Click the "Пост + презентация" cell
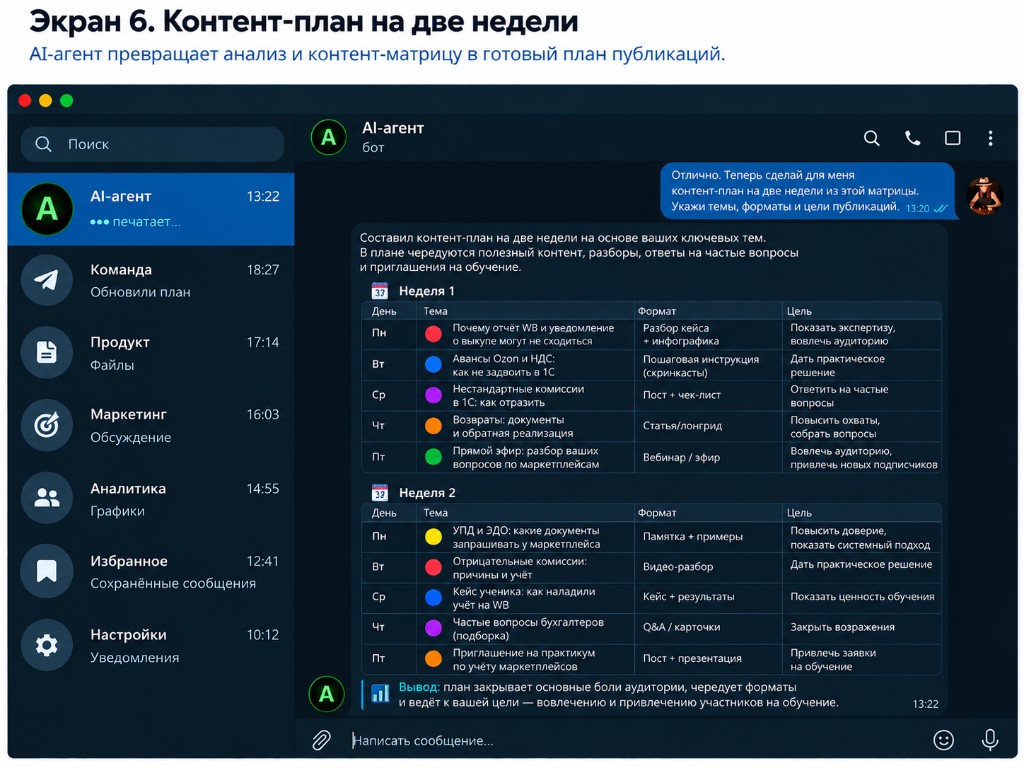Image resolution: width=1024 pixels, height=768 pixels. tap(692, 658)
